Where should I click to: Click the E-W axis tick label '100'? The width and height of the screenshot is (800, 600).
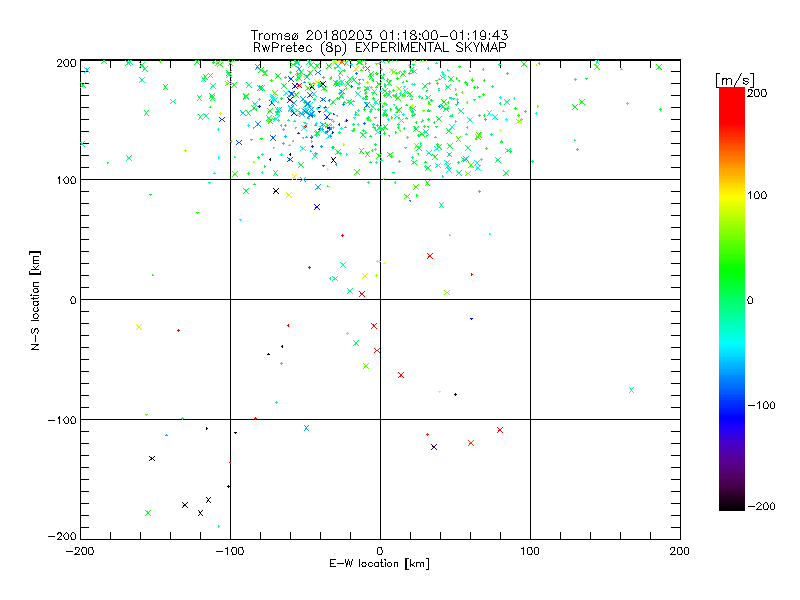click(x=530, y=551)
